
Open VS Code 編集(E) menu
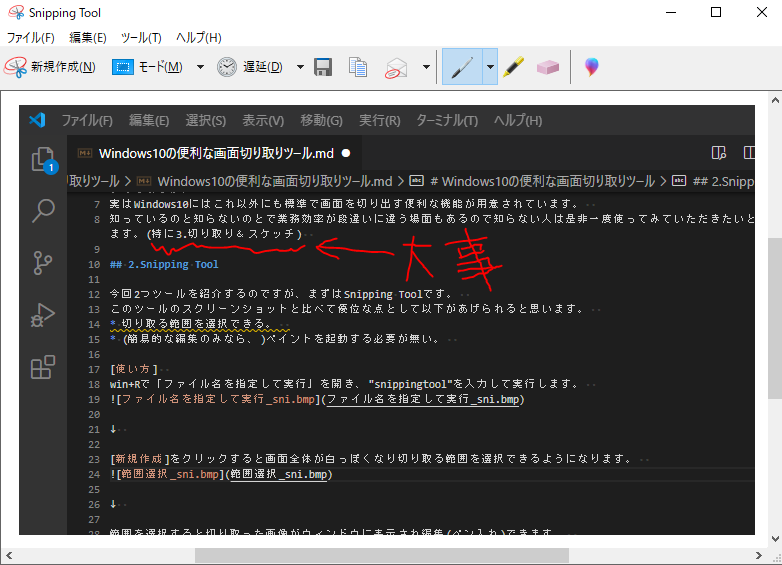pyautogui.click(x=149, y=121)
